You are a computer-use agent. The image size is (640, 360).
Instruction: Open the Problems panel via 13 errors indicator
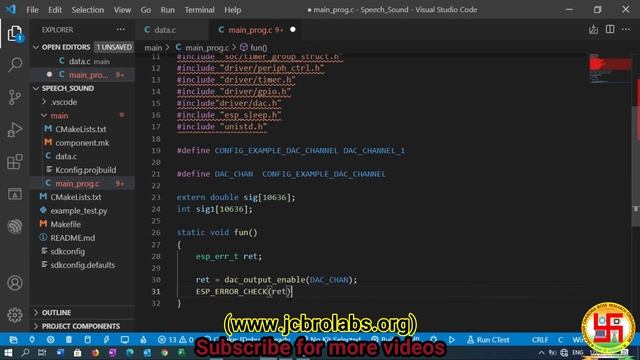pyautogui.click(x=176, y=340)
